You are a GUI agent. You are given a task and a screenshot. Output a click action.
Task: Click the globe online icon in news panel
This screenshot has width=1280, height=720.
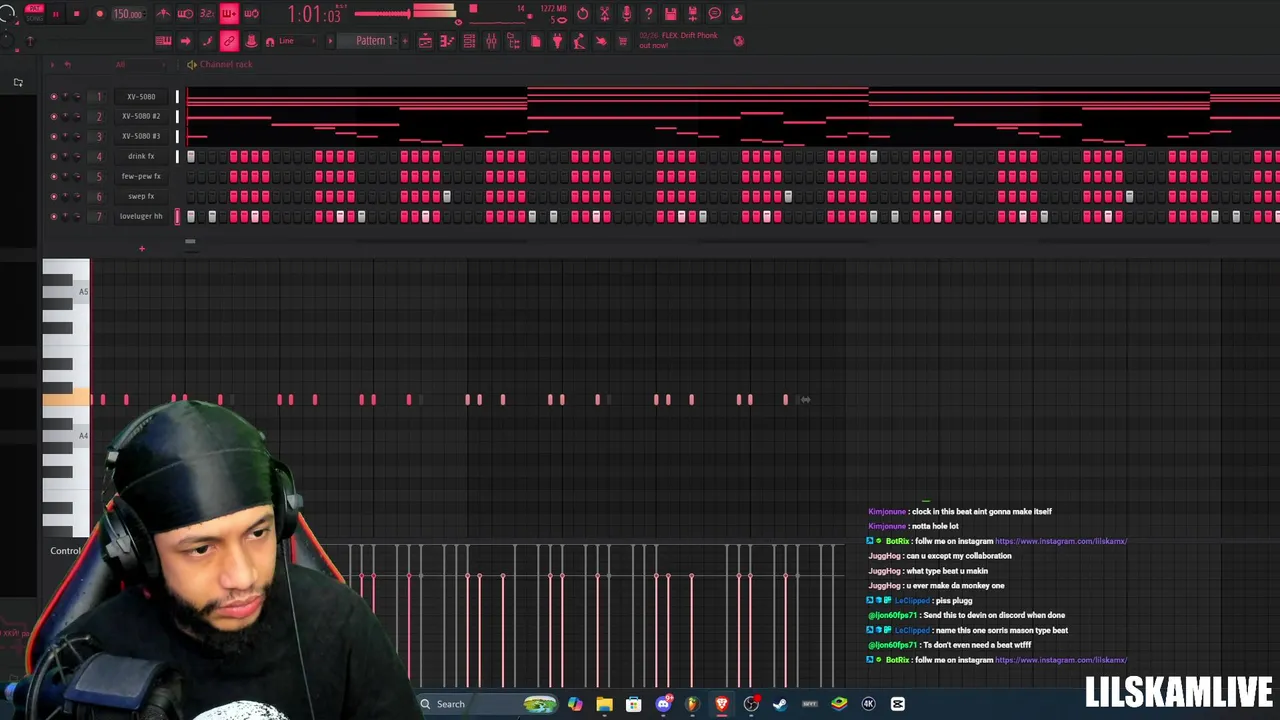(x=738, y=41)
